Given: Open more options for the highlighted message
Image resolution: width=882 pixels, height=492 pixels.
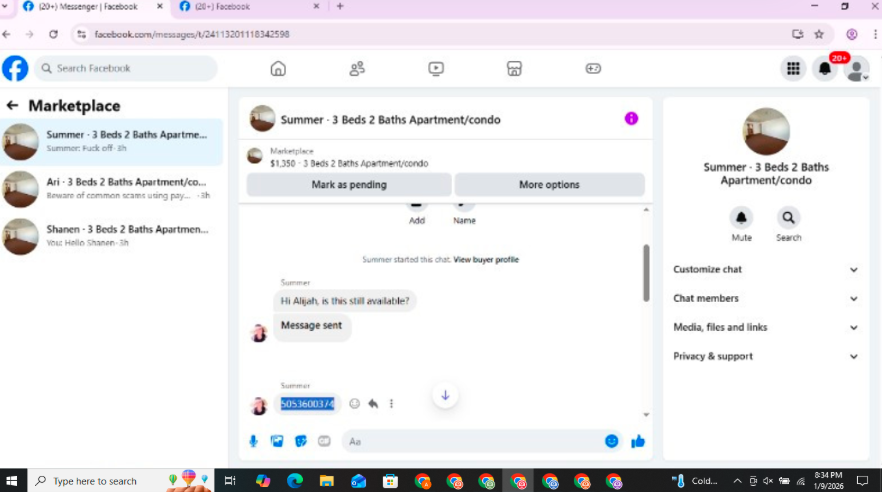Looking at the screenshot, I should pos(392,403).
